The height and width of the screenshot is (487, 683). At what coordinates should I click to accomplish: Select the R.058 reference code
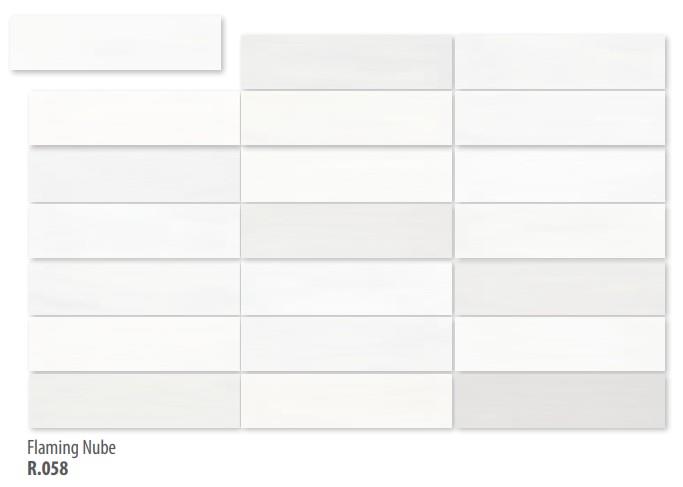[x=47, y=468]
